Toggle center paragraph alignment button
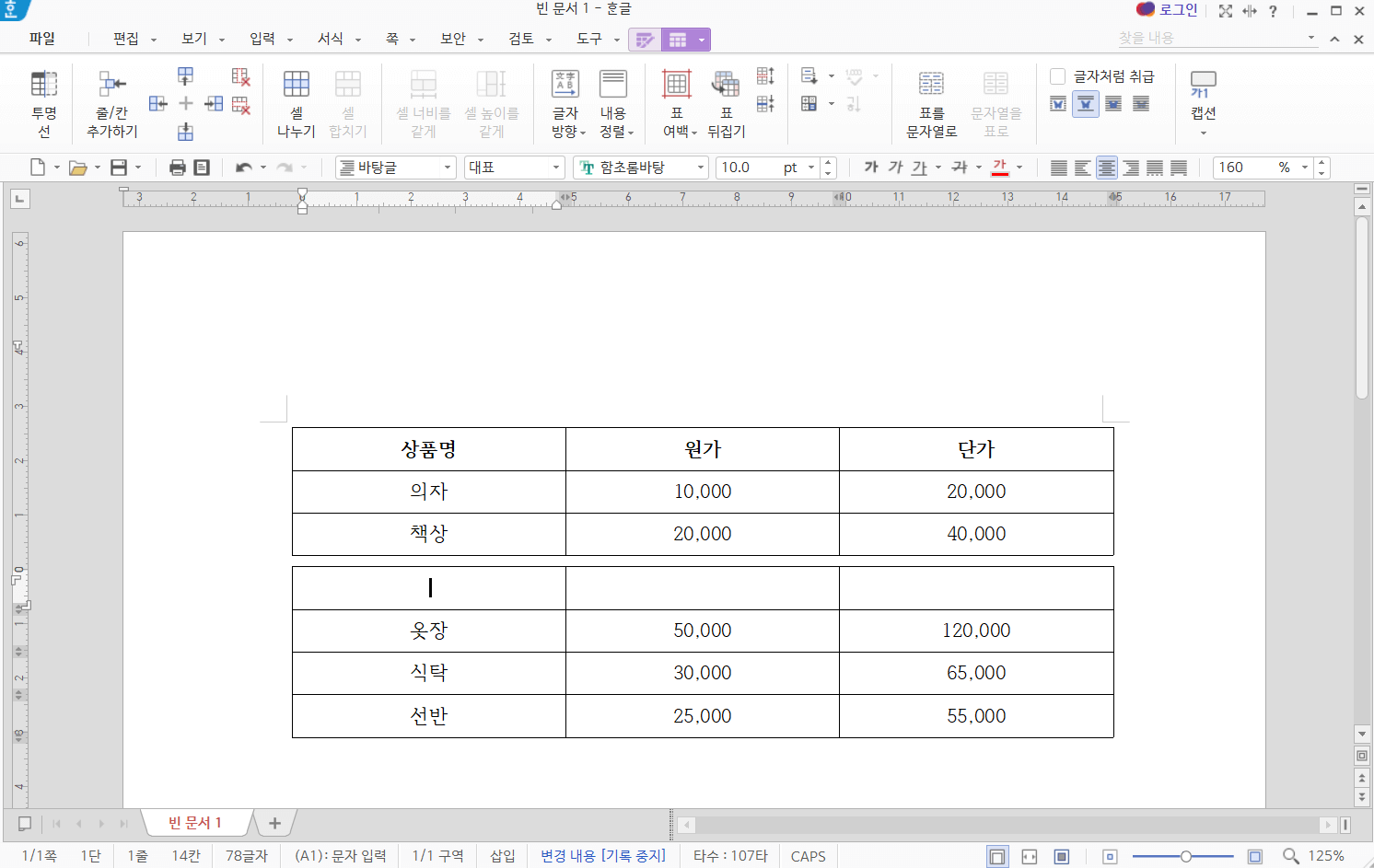1374x868 pixels. (x=1107, y=168)
